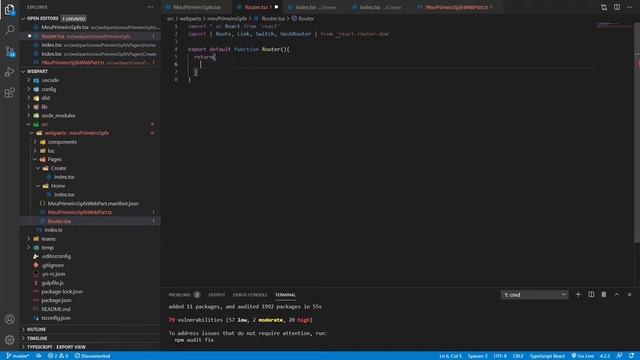Open the Extensions view
640x360 pixels.
coord(9,93)
